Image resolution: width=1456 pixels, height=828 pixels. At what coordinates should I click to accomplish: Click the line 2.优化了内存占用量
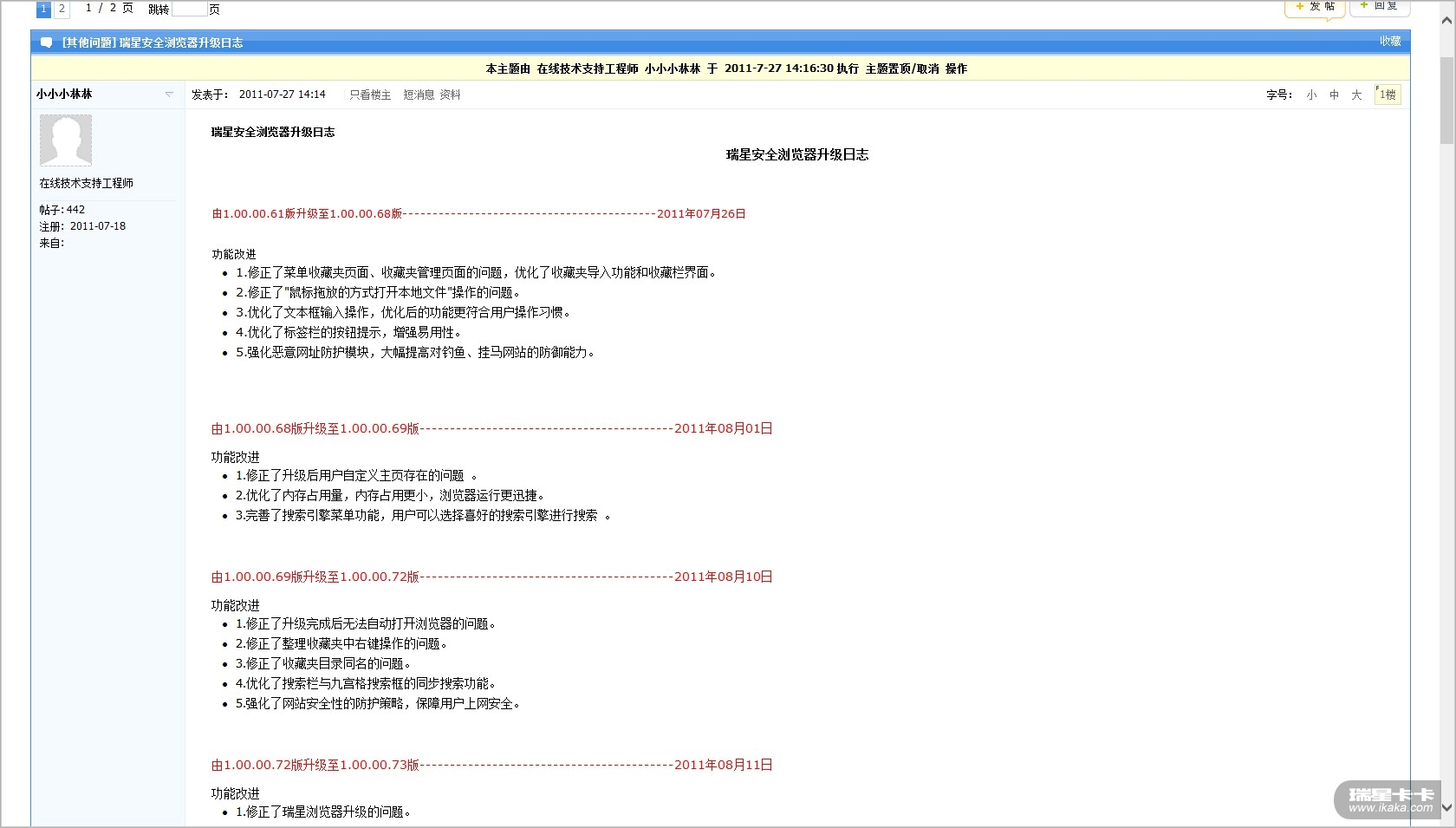392,495
